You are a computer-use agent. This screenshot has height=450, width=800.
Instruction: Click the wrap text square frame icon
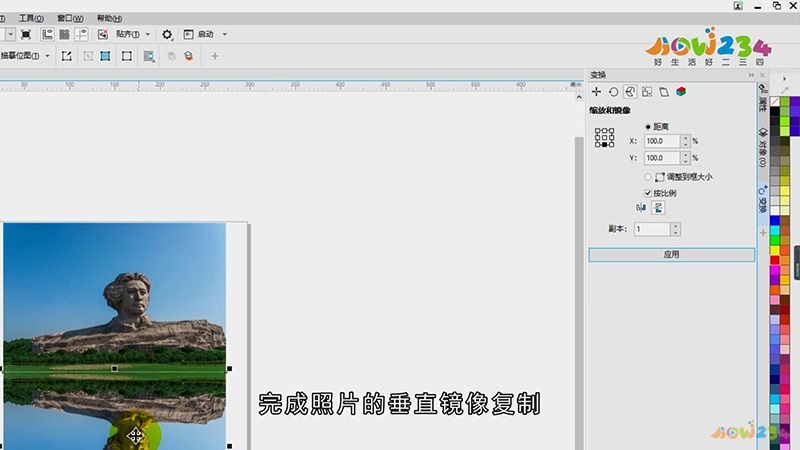tap(127, 56)
